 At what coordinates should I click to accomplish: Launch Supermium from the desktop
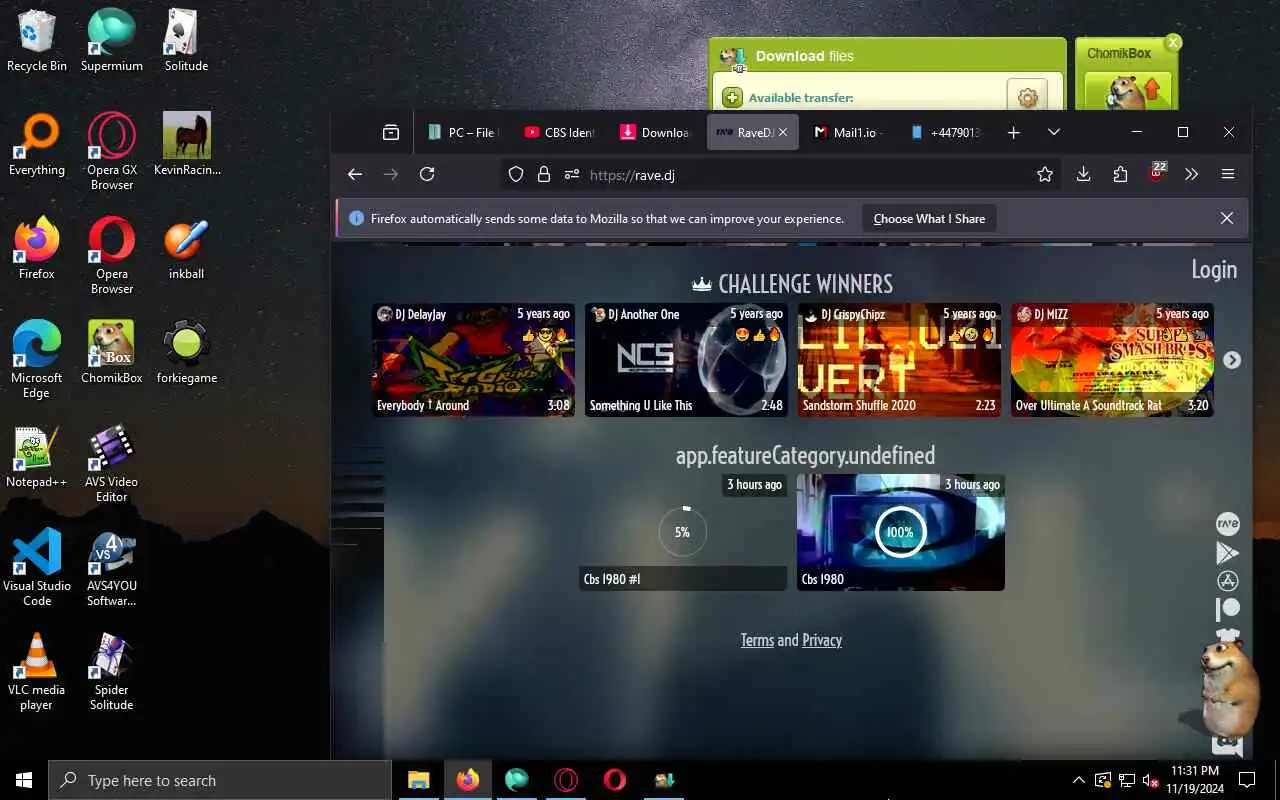pos(111,40)
